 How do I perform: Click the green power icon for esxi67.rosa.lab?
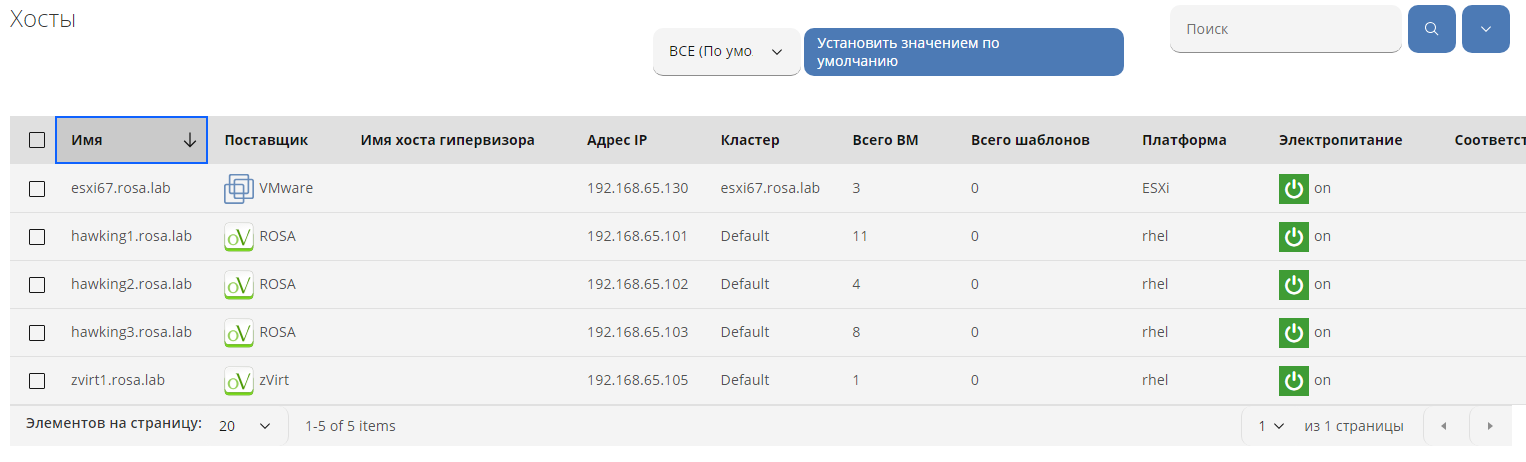pos(1294,188)
